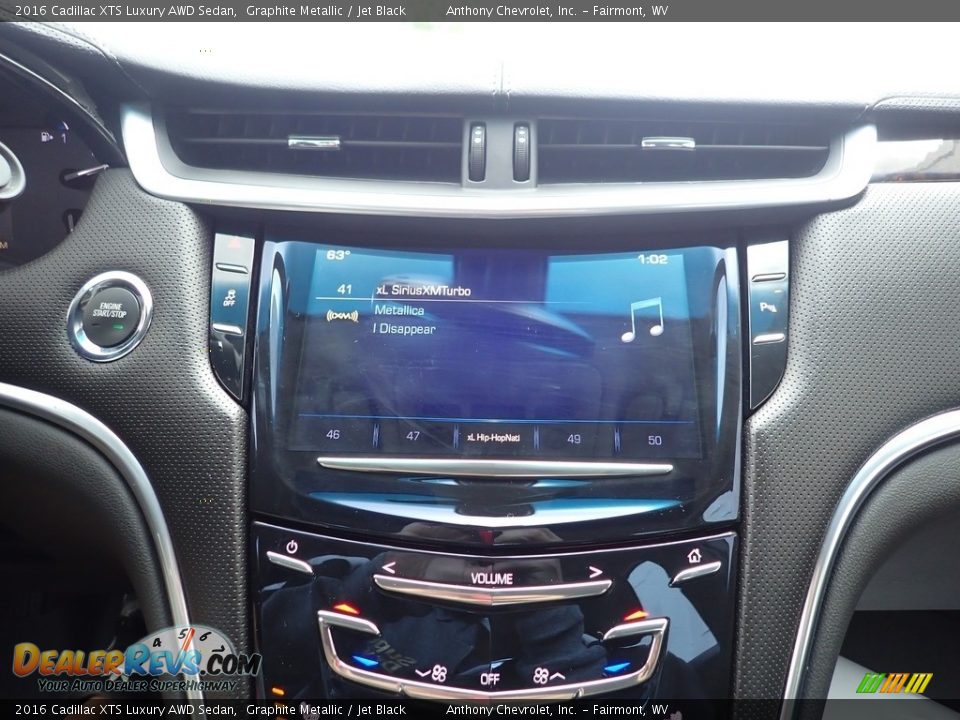Tap the park assist P button

click(768, 307)
